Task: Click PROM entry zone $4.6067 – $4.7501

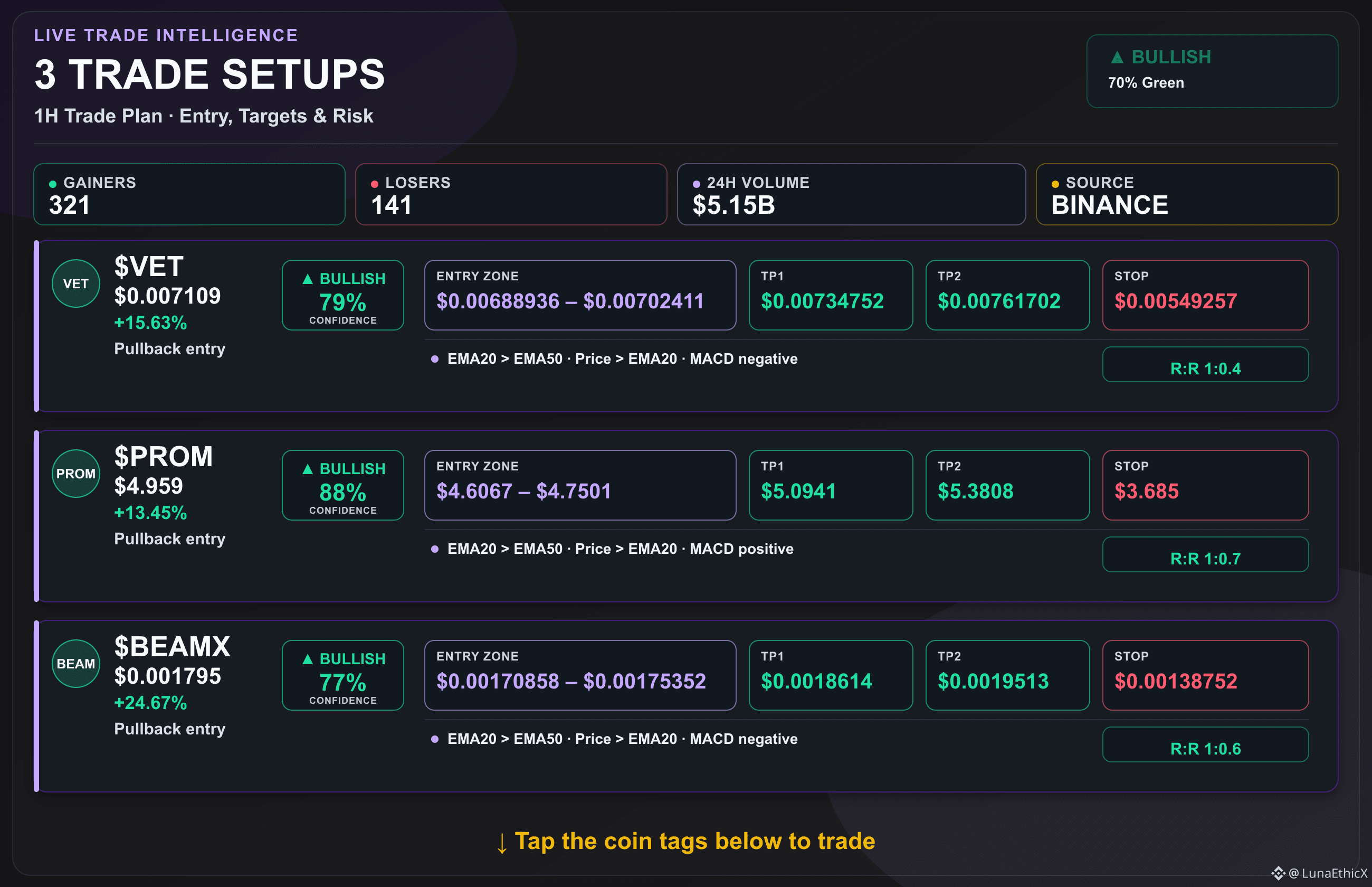Action: point(523,492)
